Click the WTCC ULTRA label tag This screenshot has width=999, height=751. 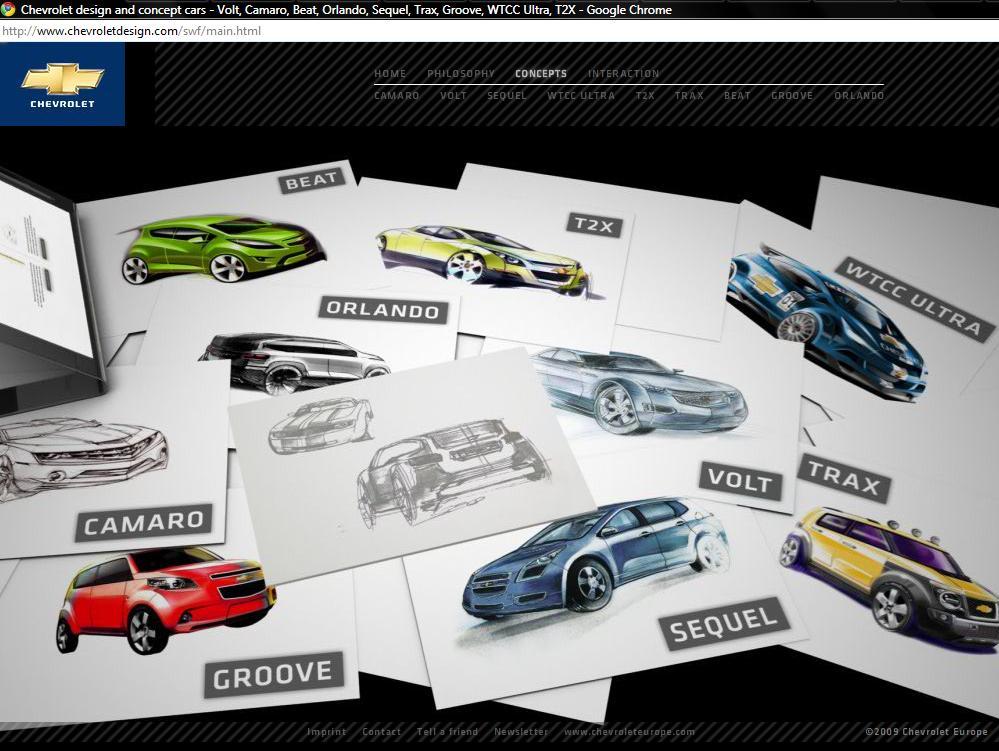click(x=914, y=299)
